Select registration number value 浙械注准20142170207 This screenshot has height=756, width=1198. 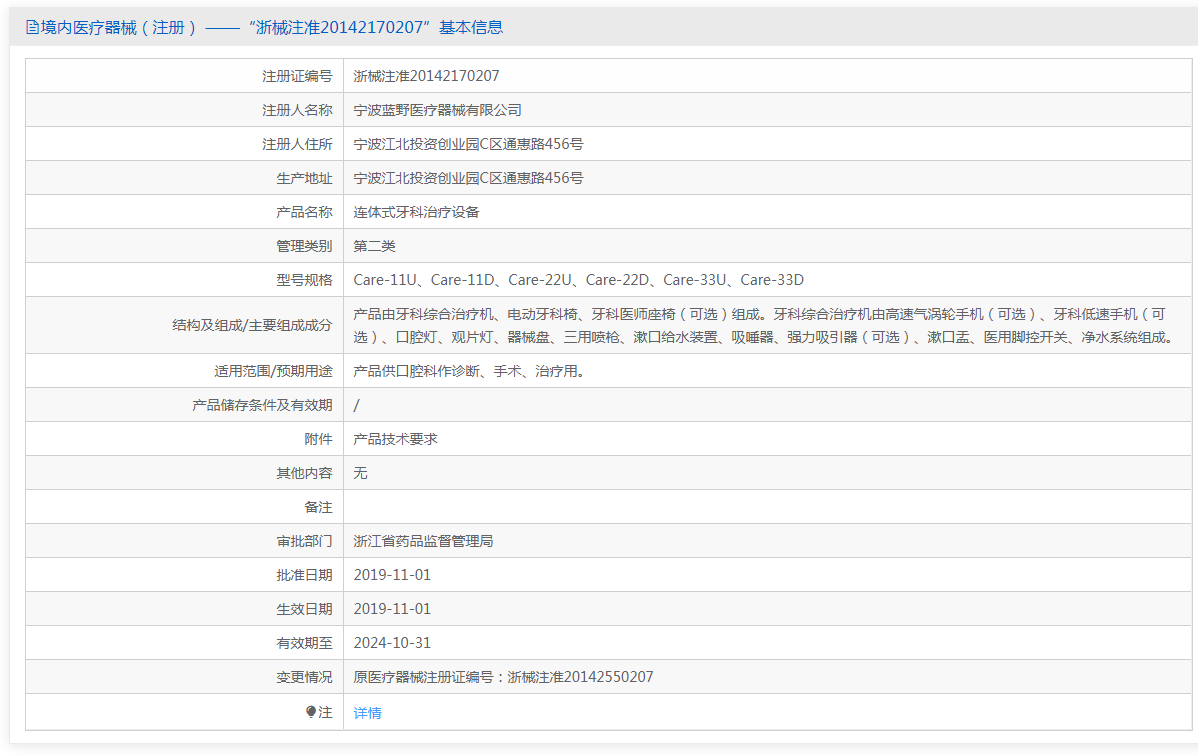[426, 76]
